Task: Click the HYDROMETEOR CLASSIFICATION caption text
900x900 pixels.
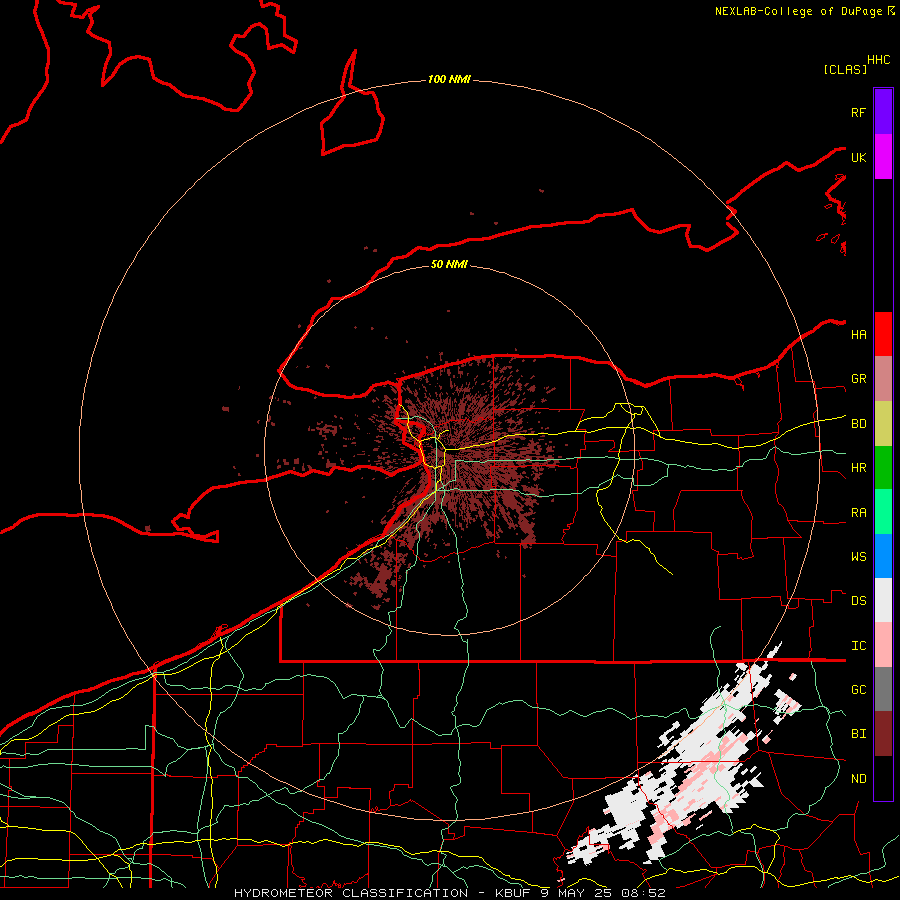Action: click(x=351, y=893)
